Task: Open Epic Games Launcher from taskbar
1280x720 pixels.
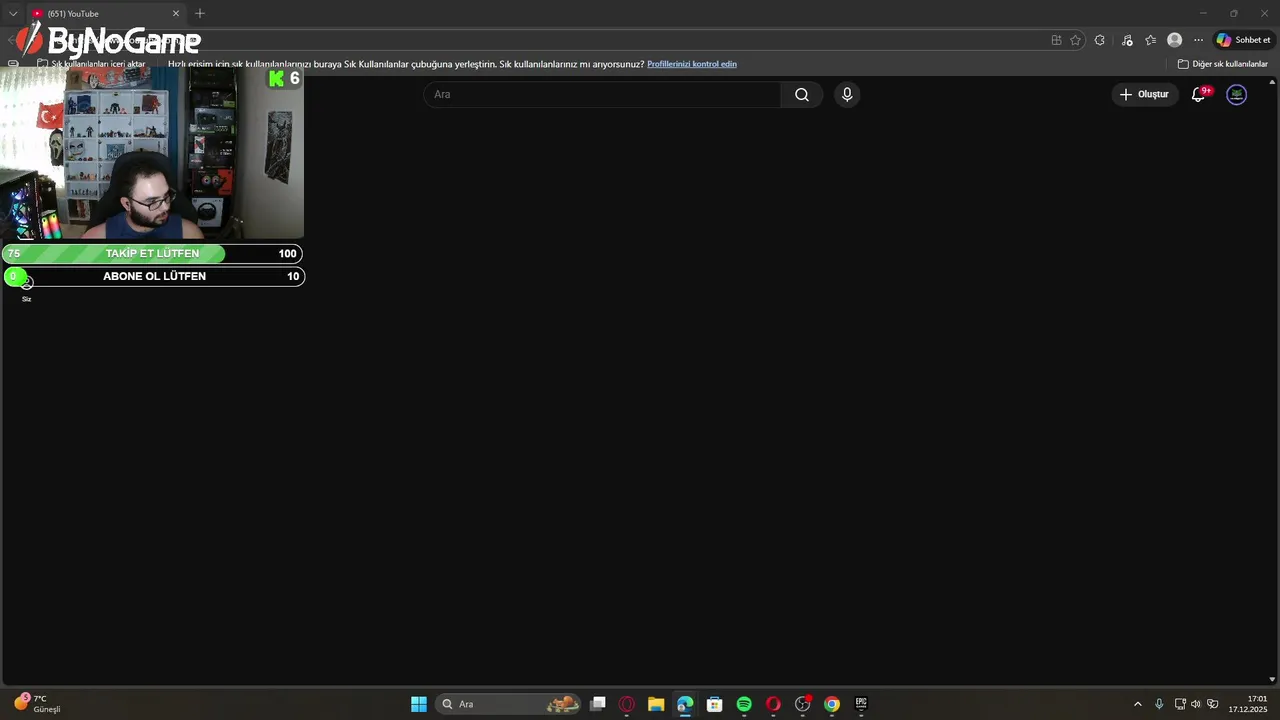Action: coord(861,704)
